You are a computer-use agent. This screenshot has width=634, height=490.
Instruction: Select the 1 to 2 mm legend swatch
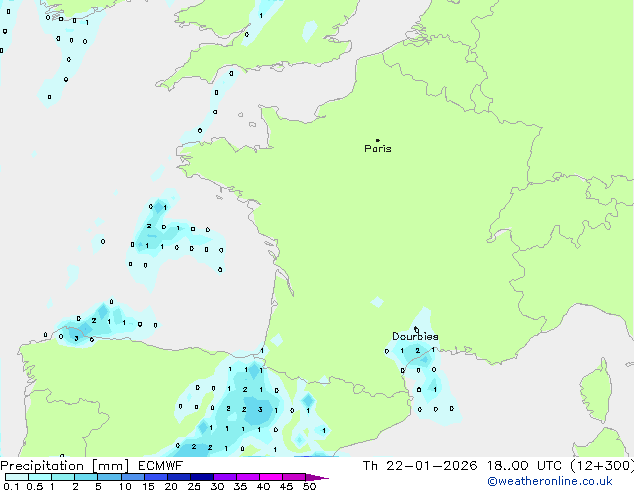pos(63,477)
